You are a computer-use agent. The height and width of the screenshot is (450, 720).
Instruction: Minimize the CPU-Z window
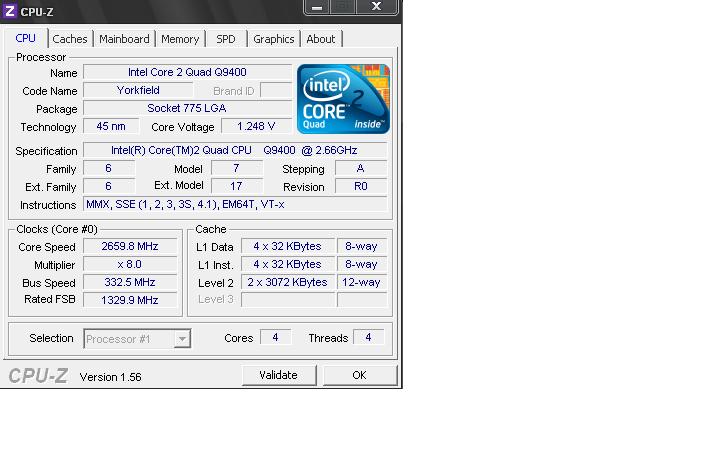(x=316, y=7)
